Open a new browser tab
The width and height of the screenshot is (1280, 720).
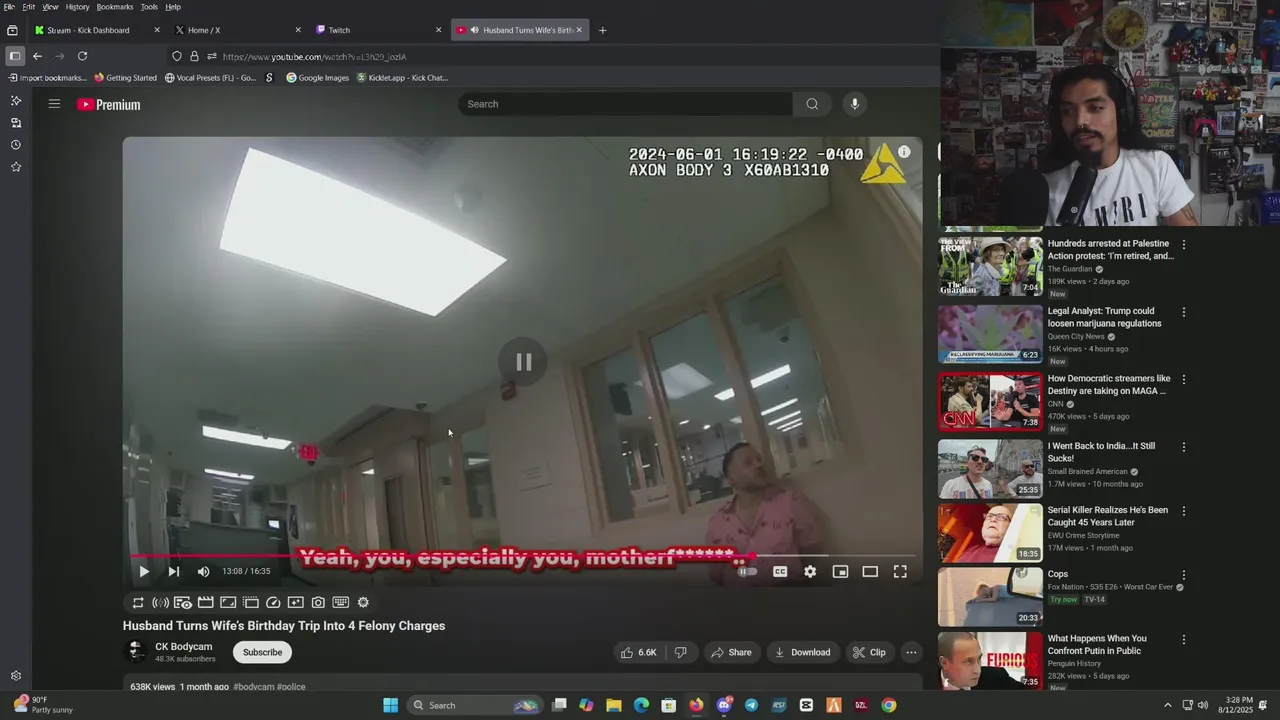(x=602, y=30)
